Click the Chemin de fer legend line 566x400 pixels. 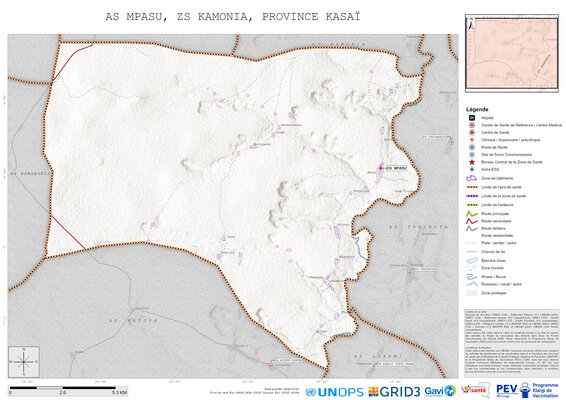pos(471,252)
